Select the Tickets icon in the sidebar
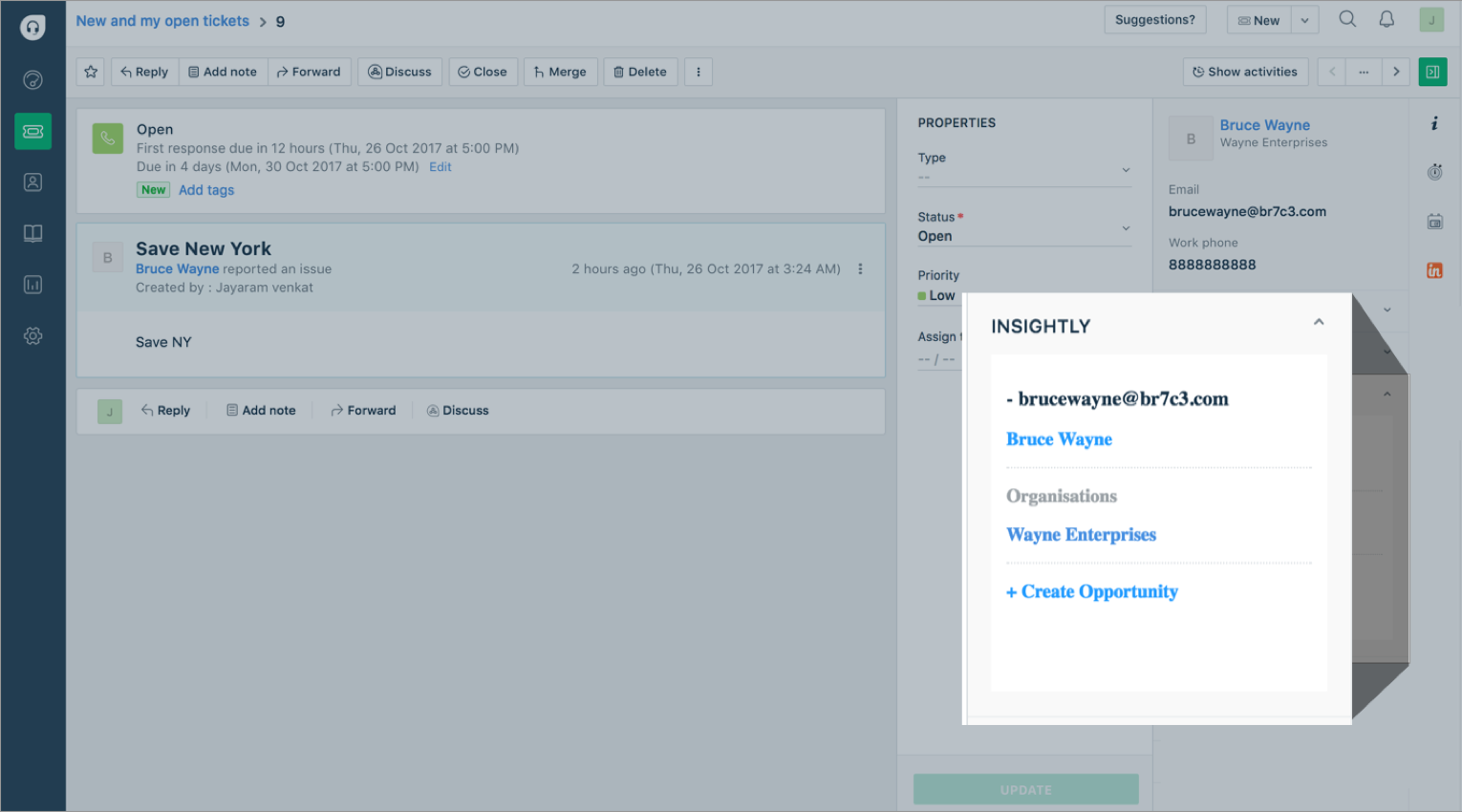Image resolution: width=1462 pixels, height=812 pixels. coord(32,131)
